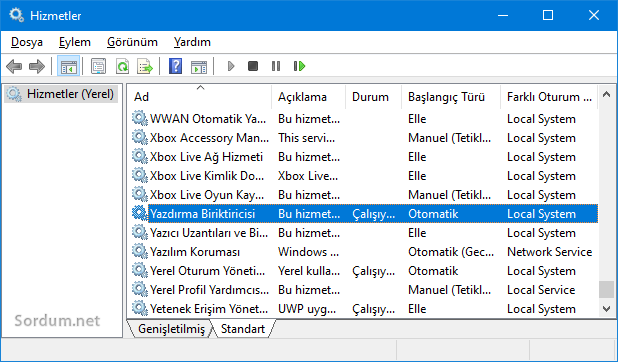This screenshot has width=618, height=362.
Task: Start the service with the play icon
Action: tap(231, 66)
